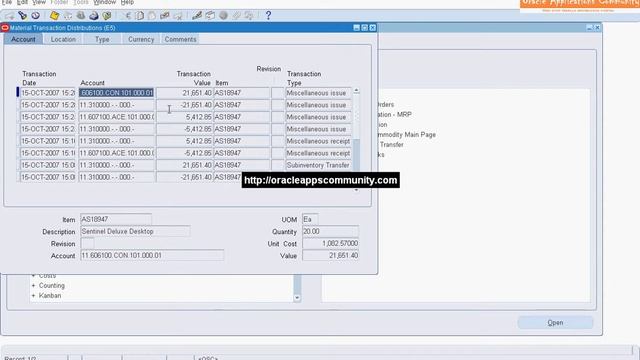640x360 pixels.
Task: Click the Navigator list scroll down arrow
Action: [297, 298]
